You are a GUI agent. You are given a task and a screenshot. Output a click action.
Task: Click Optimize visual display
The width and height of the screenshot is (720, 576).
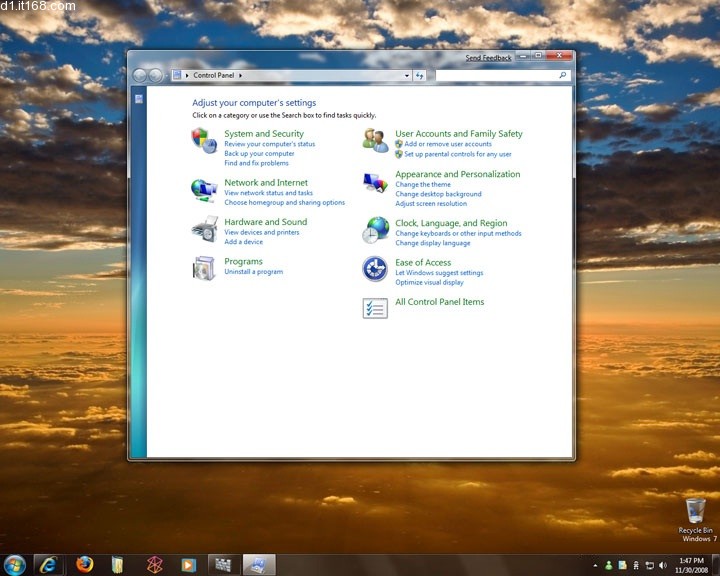(x=429, y=282)
